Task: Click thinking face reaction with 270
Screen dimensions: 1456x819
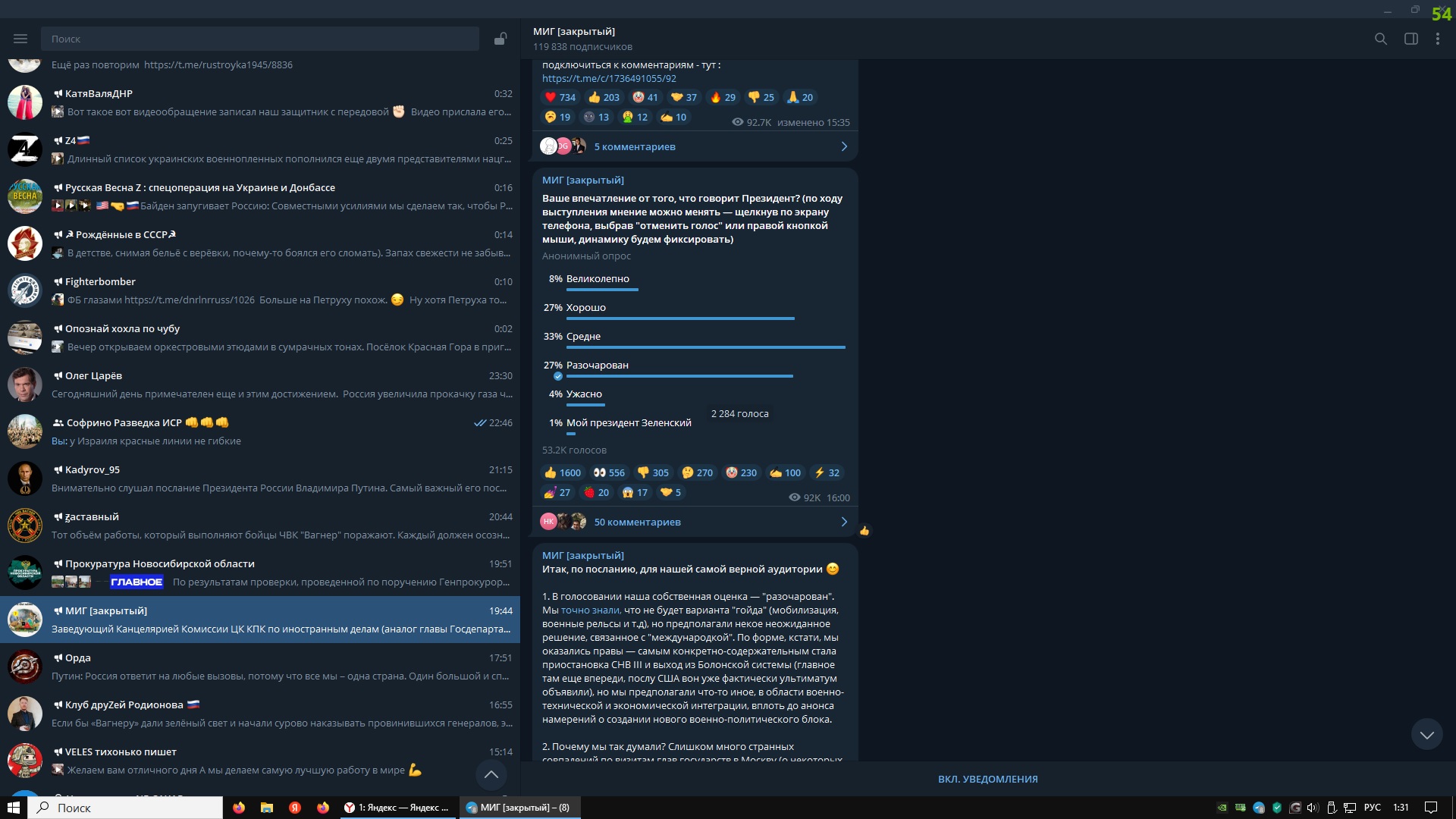Action: (x=697, y=472)
